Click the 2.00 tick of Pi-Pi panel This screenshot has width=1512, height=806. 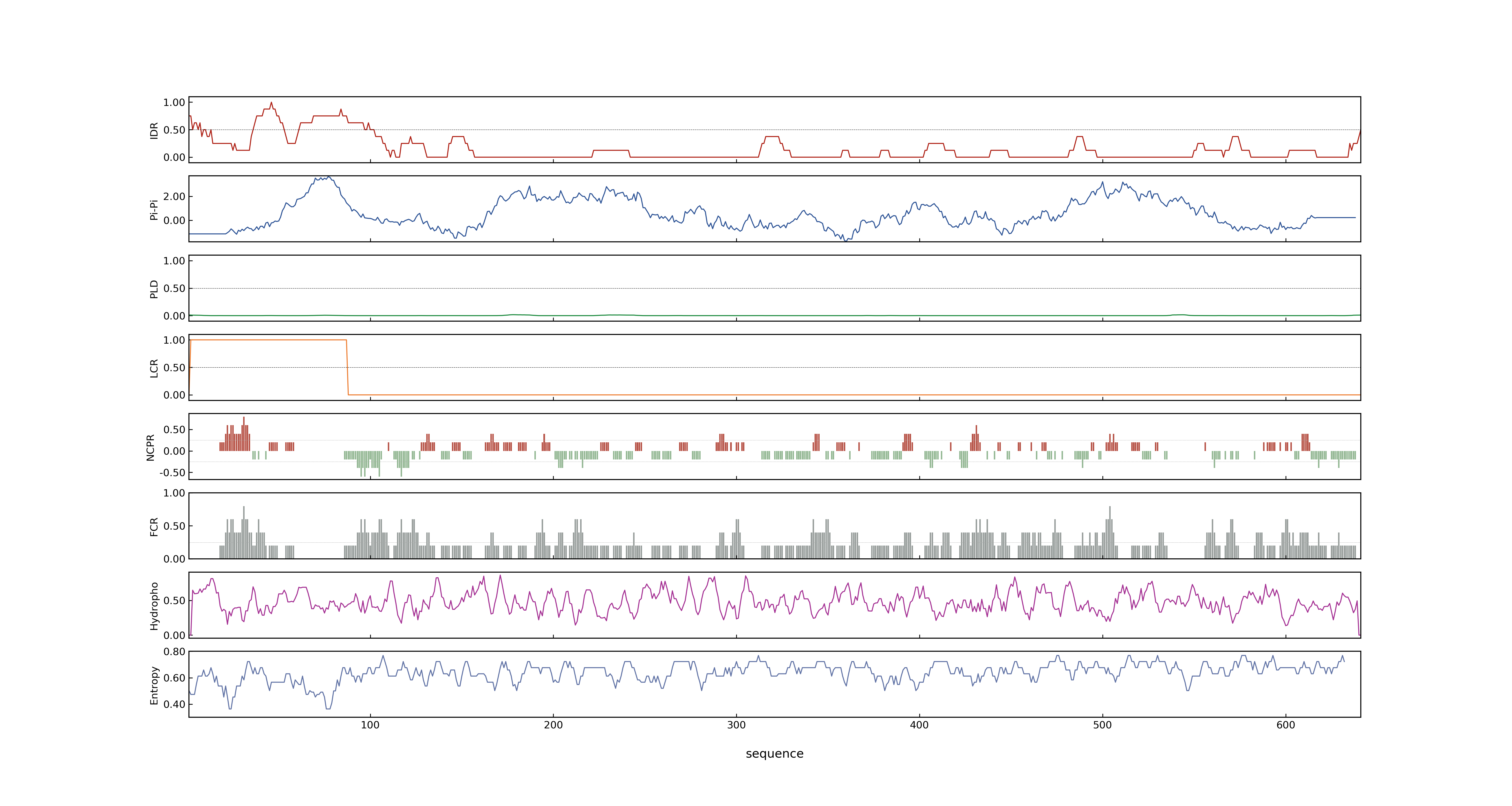pyautogui.click(x=174, y=197)
